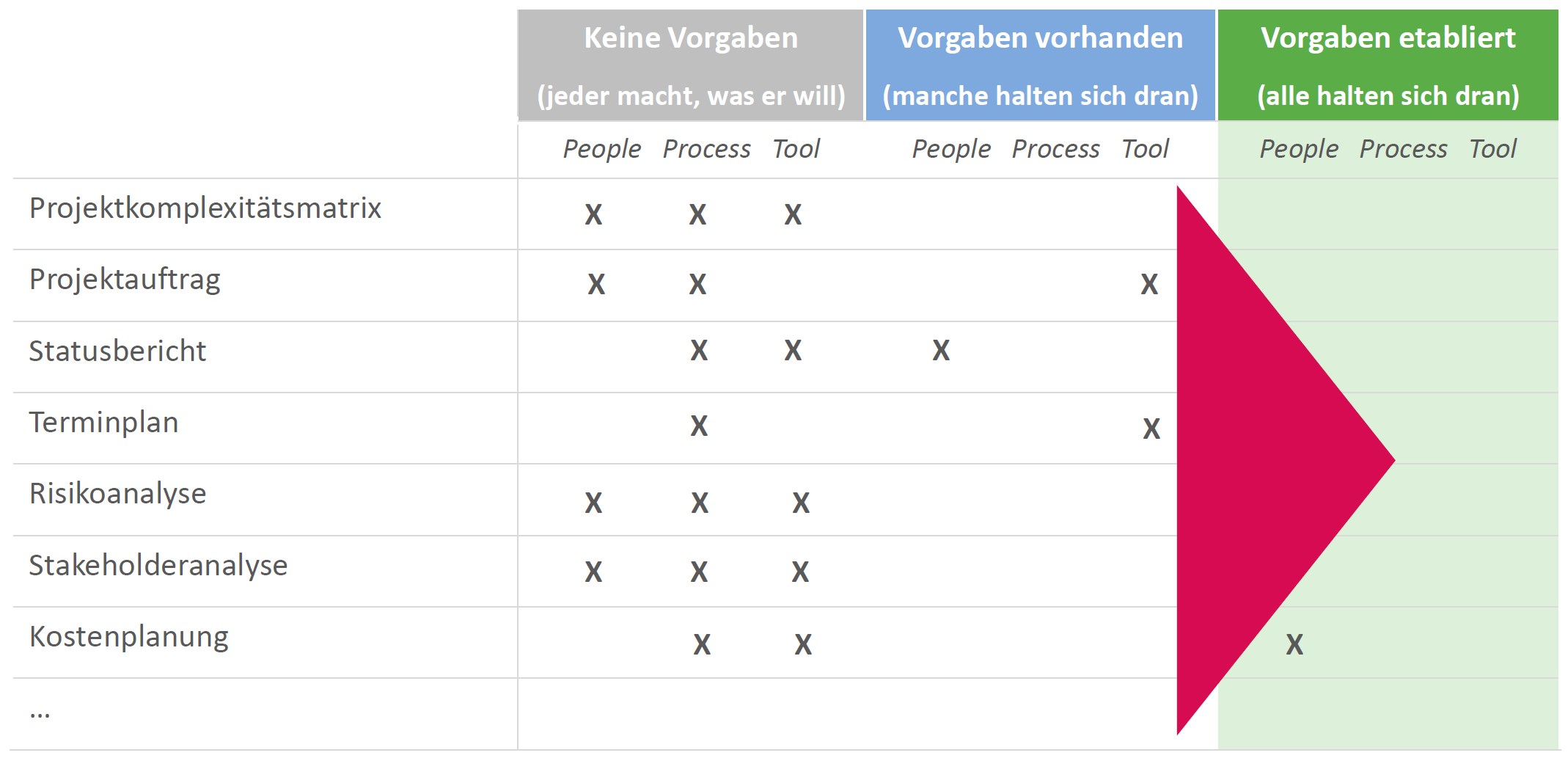Click the Terminplan X under Vorgaben vorhanden Tool
The width and height of the screenshot is (1568, 758).
click(x=1151, y=429)
